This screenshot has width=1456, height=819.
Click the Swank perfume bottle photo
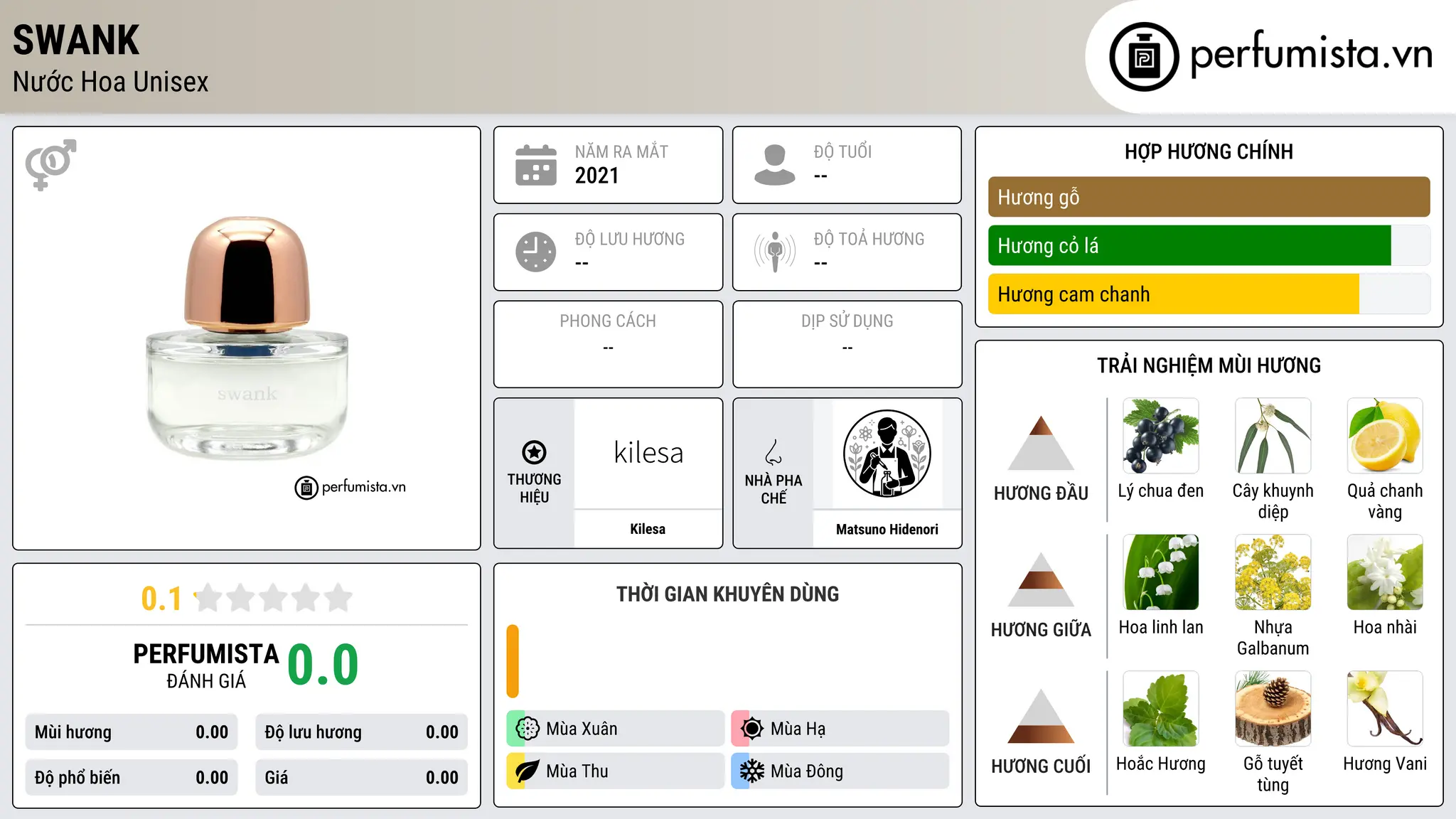point(247,338)
